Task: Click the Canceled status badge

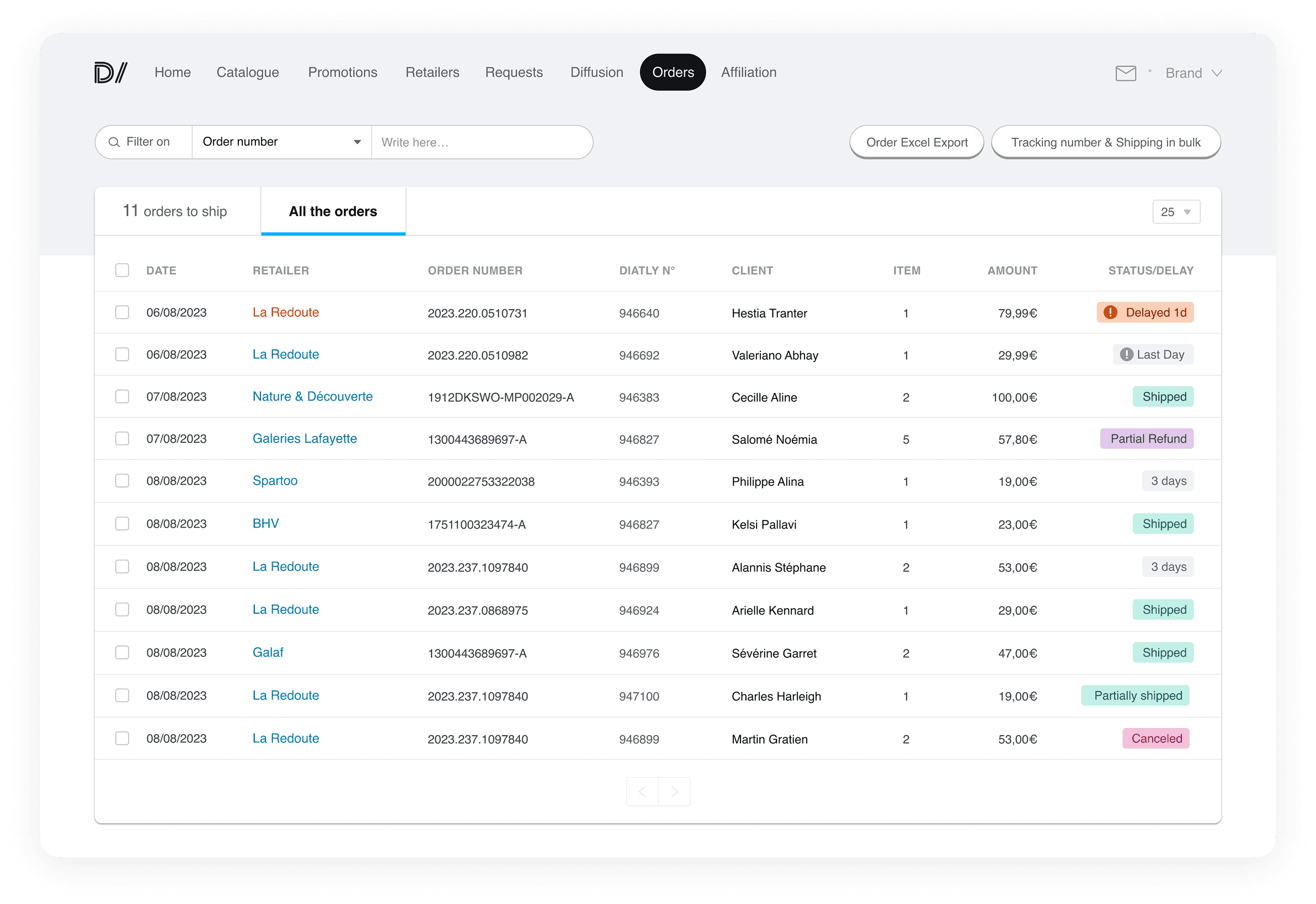Action: (x=1156, y=738)
